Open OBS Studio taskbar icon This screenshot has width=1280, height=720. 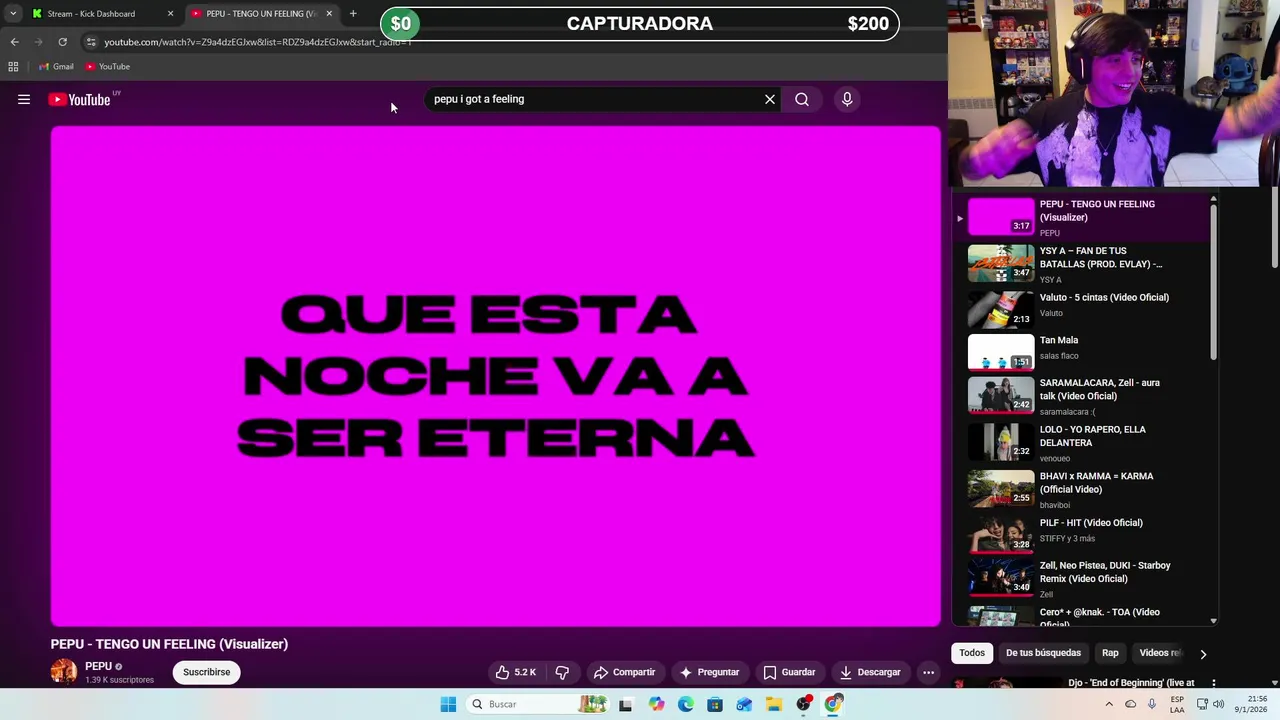click(804, 704)
